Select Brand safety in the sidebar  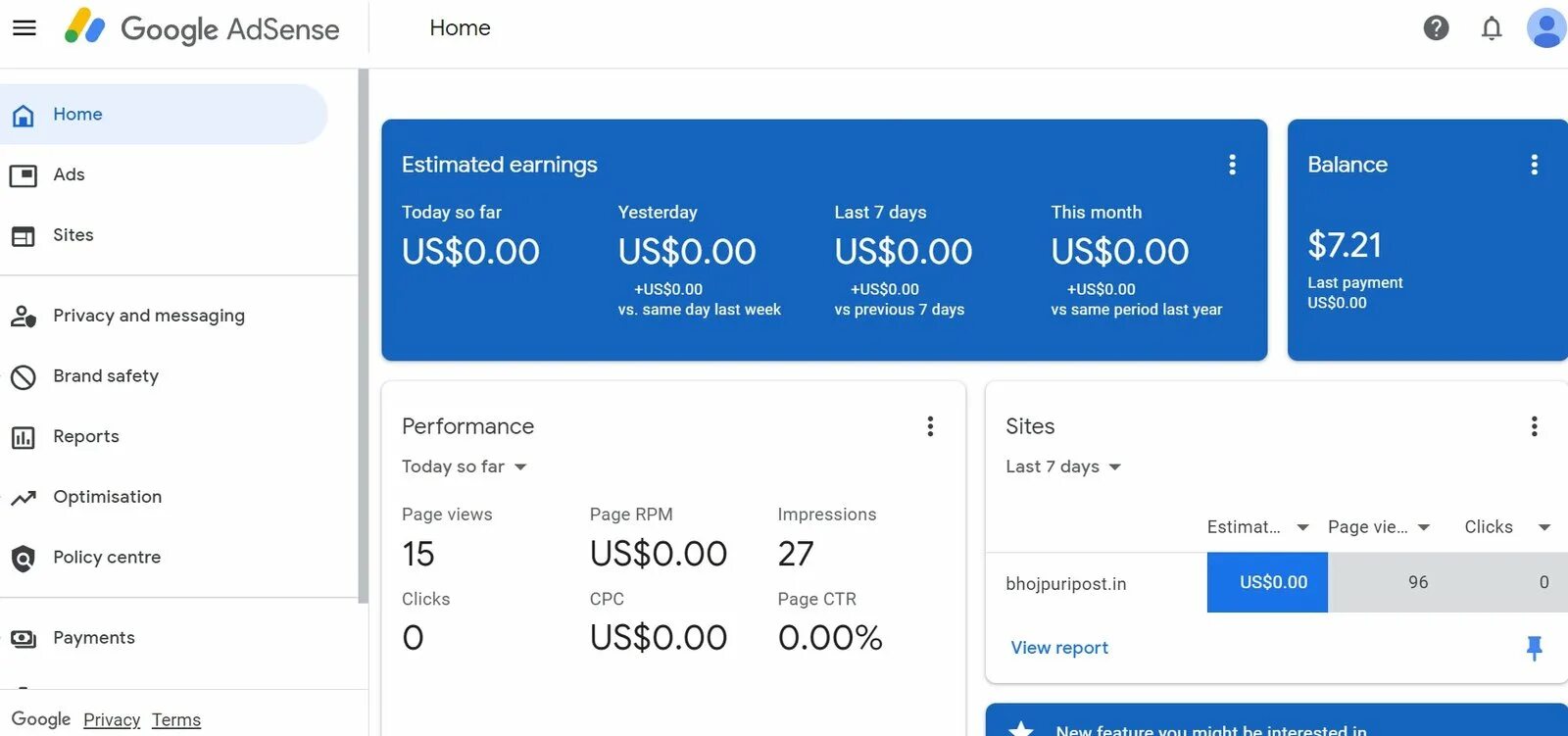click(x=106, y=376)
